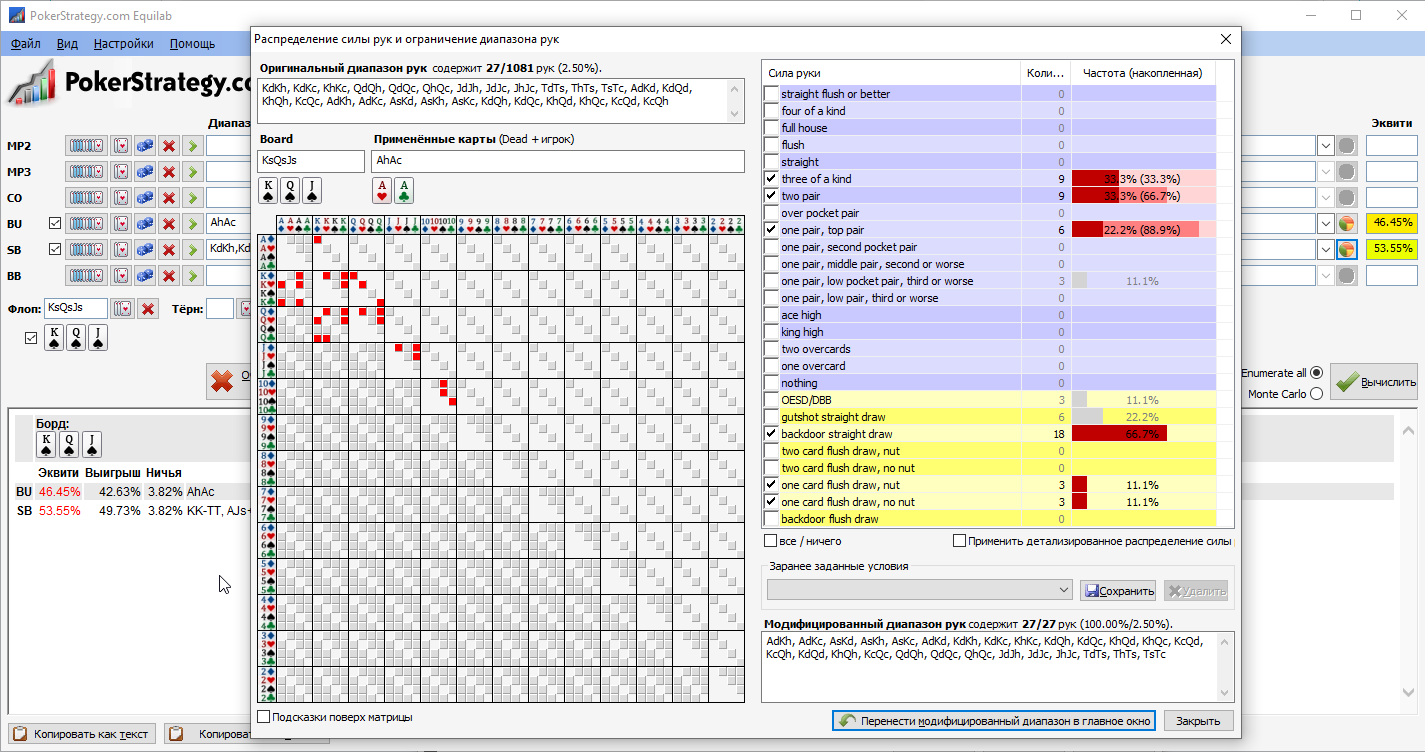Open the Заранее заданные условия dropdown
This screenshot has height=752, width=1425.
[919, 590]
